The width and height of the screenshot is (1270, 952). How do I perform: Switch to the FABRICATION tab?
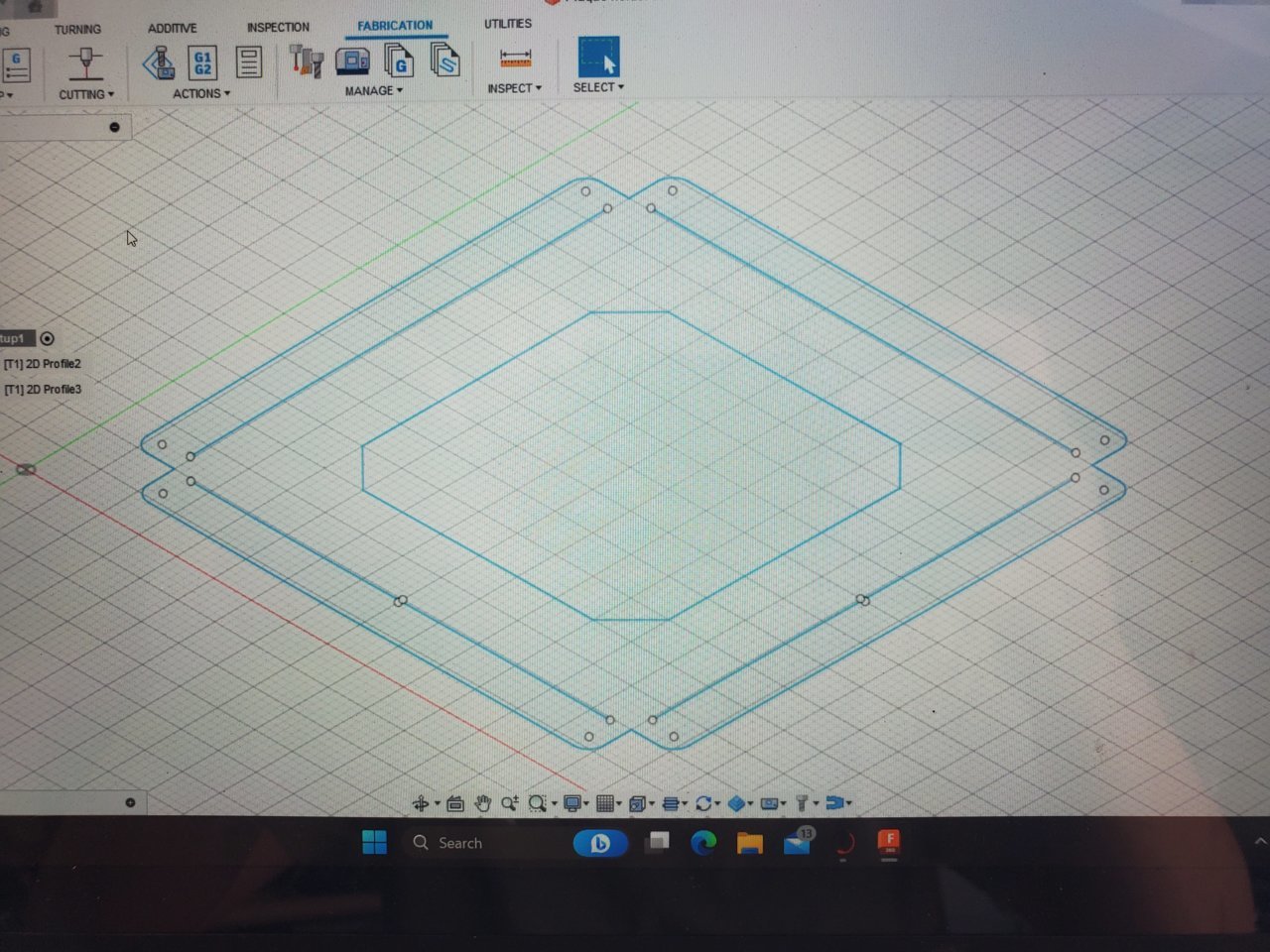(395, 26)
